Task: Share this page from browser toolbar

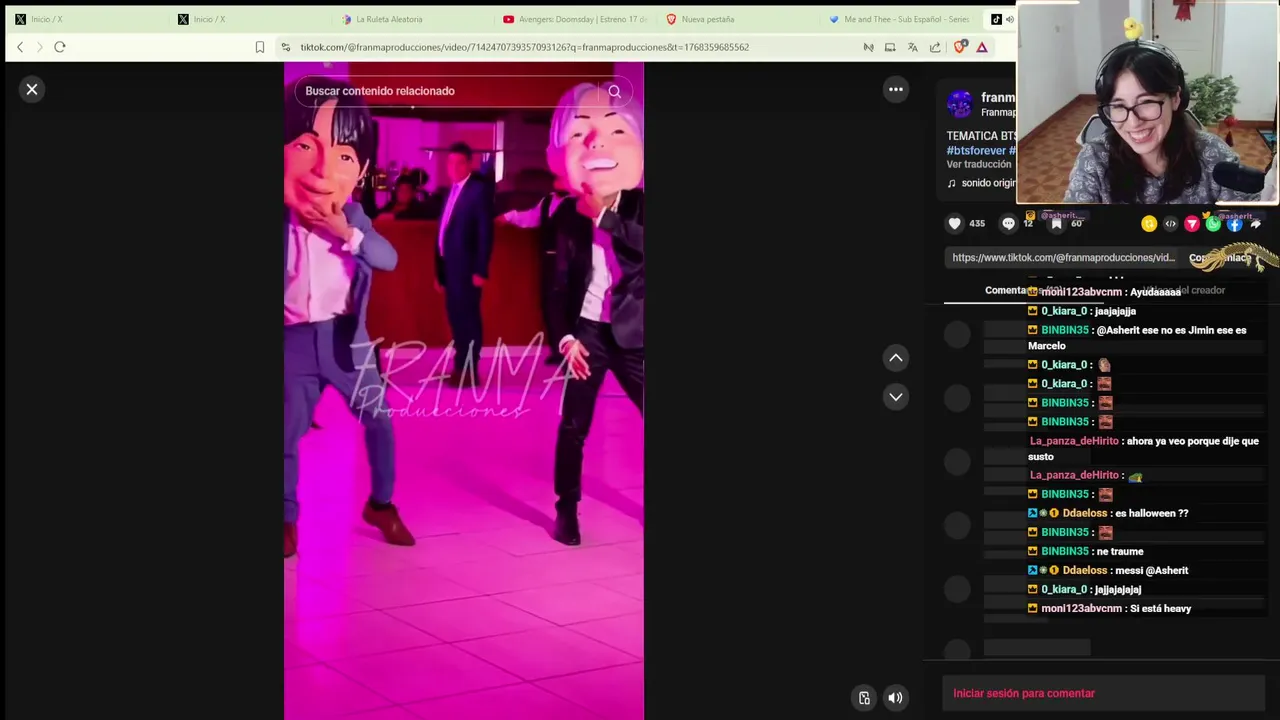Action: coord(935,47)
